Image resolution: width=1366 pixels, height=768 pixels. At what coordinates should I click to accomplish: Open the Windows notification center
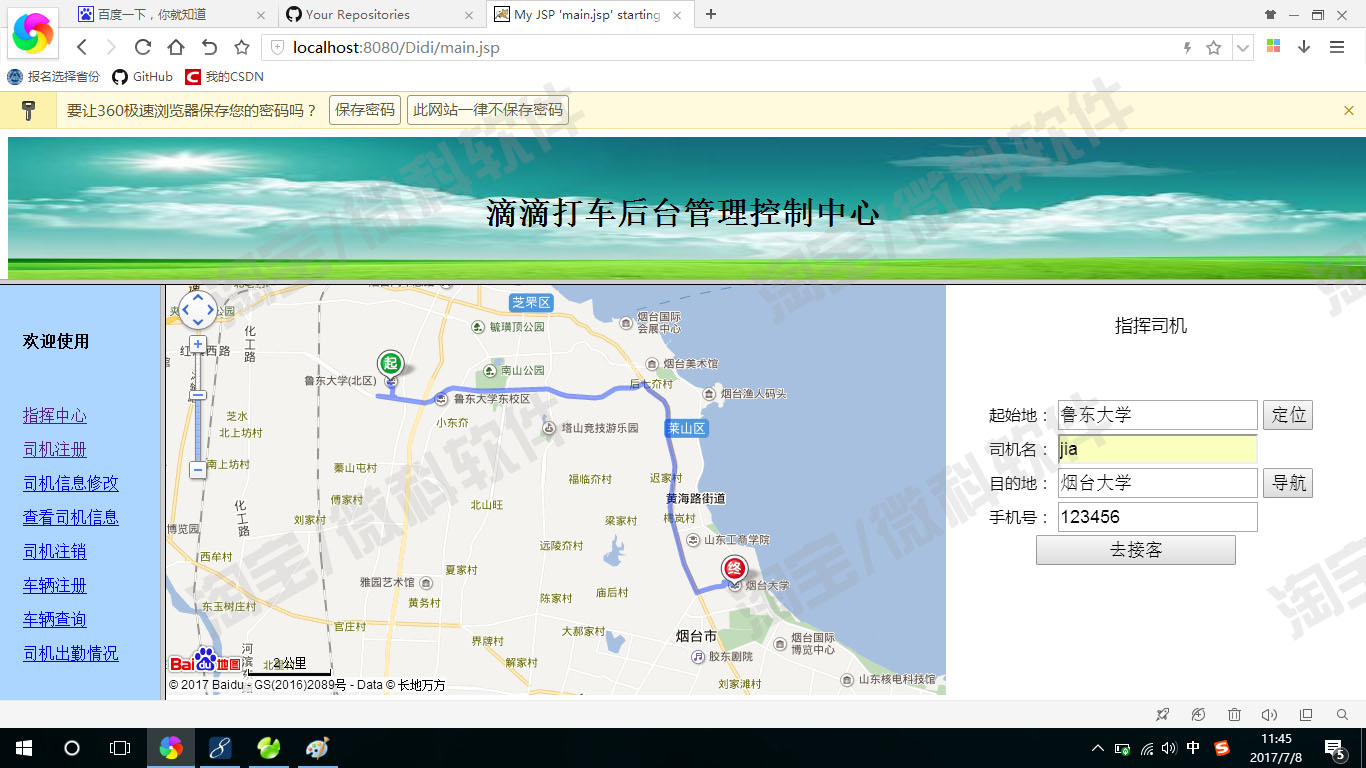tap(1335, 748)
